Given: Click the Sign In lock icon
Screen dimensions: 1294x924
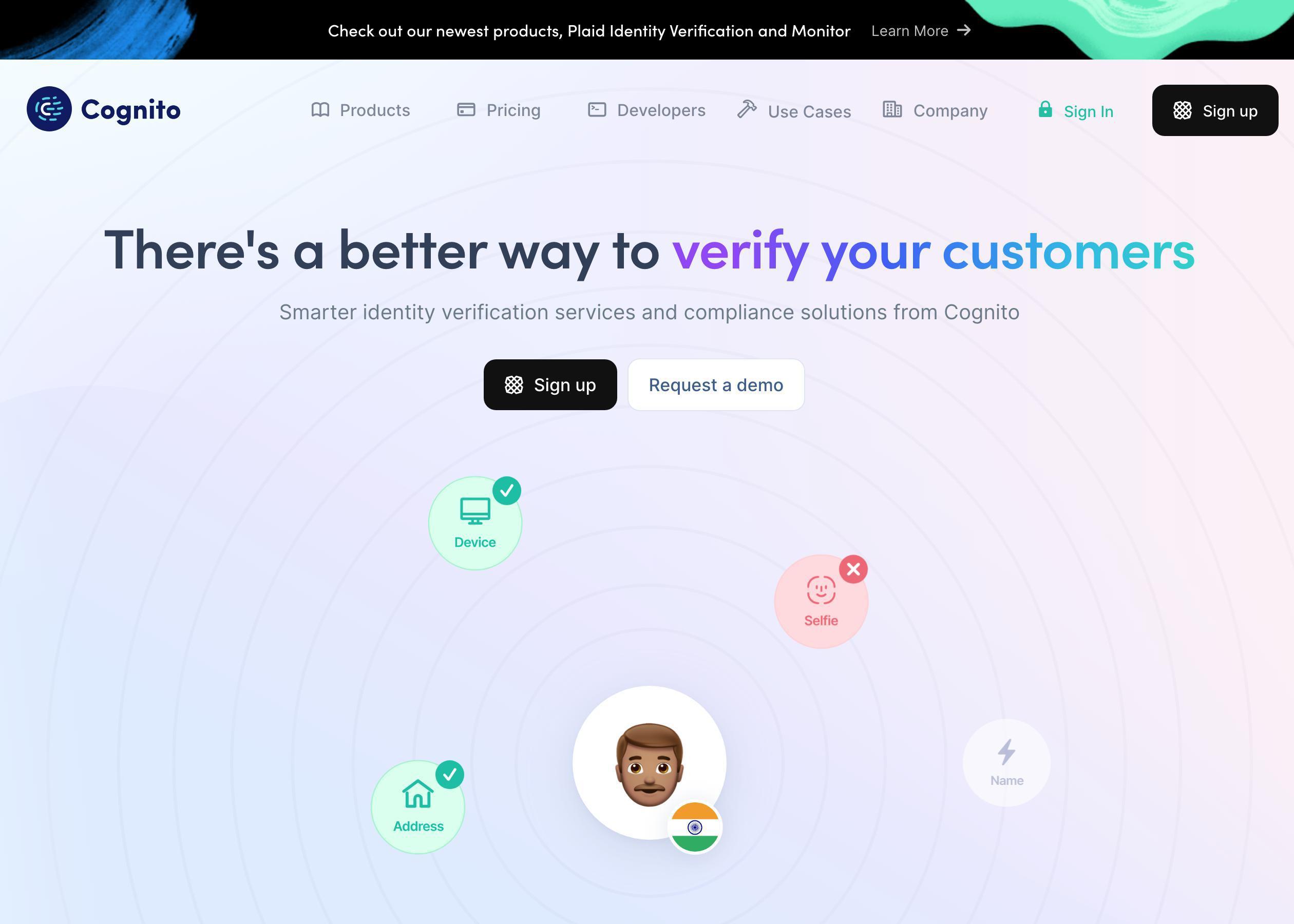Looking at the screenshot, I should click(x=1046, y=109).
